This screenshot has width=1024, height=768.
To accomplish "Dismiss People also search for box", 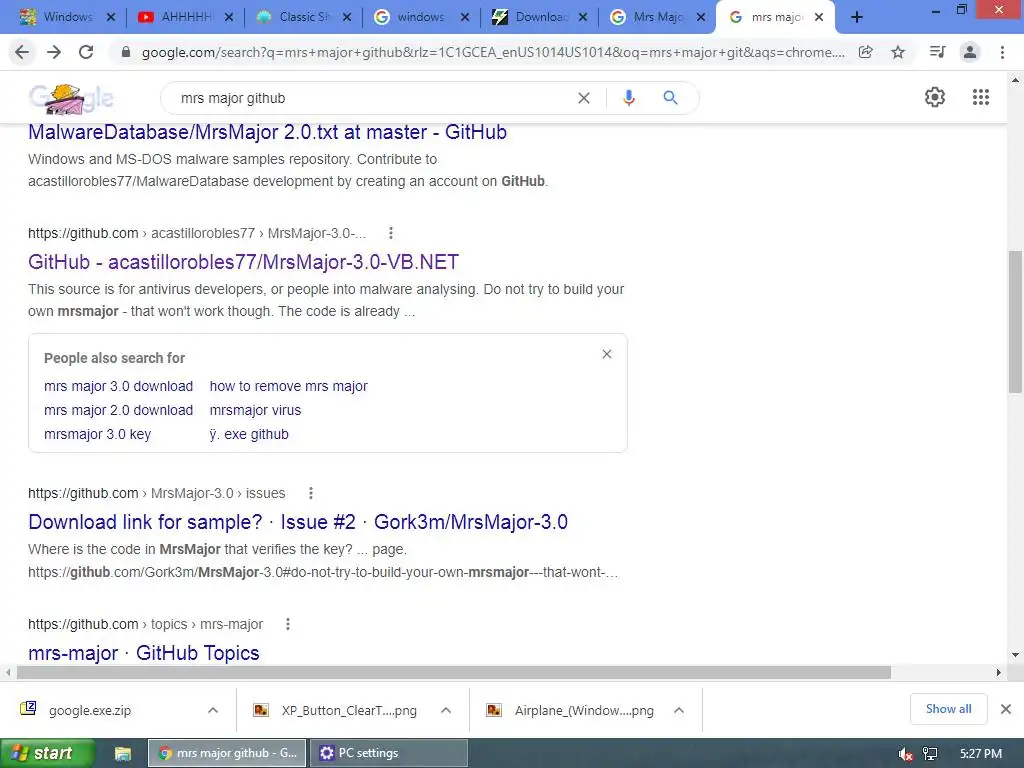I will tap(607, 354).
